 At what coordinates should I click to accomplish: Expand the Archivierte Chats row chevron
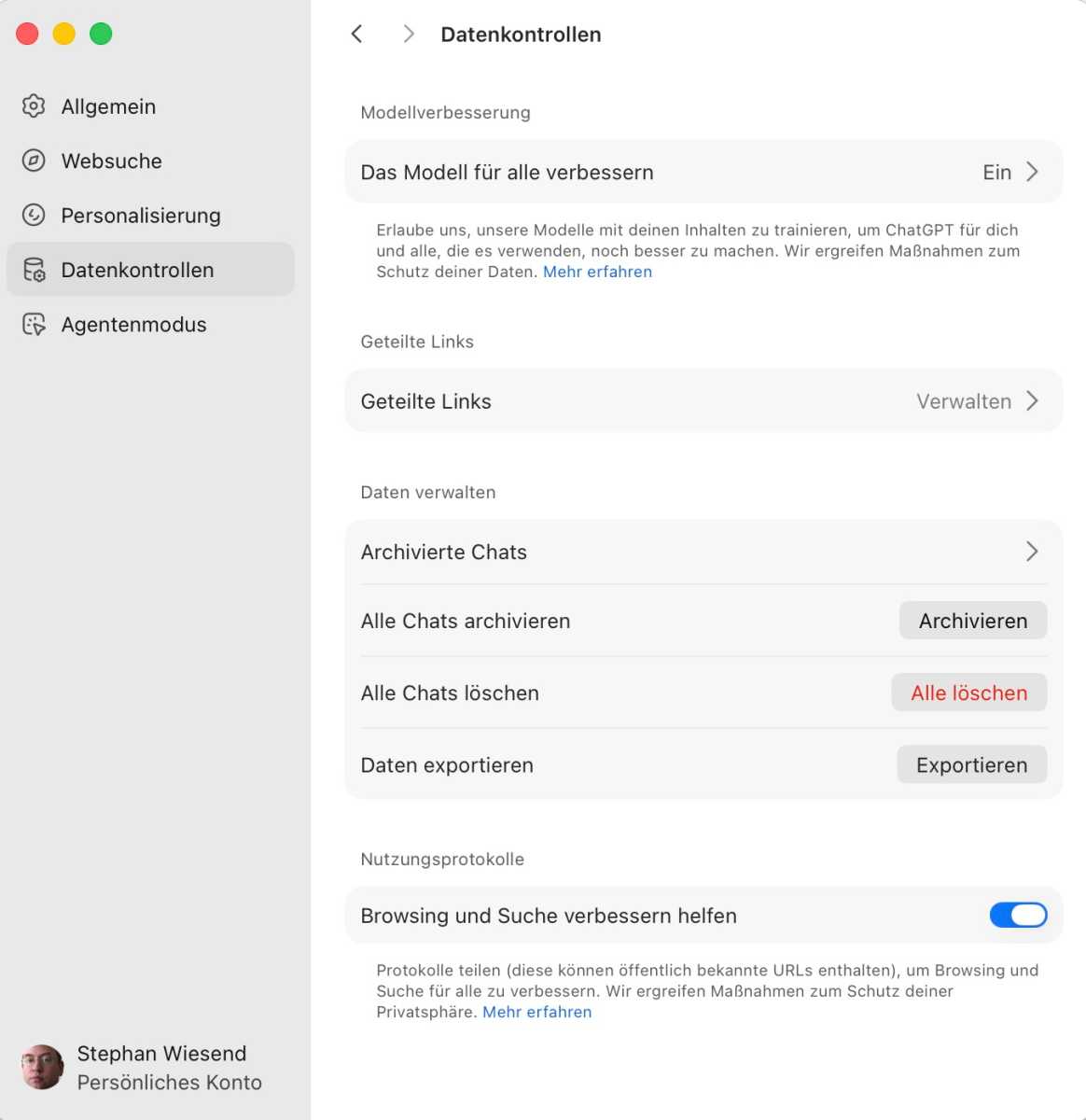pyautogui.click(x=1032, y=552)
